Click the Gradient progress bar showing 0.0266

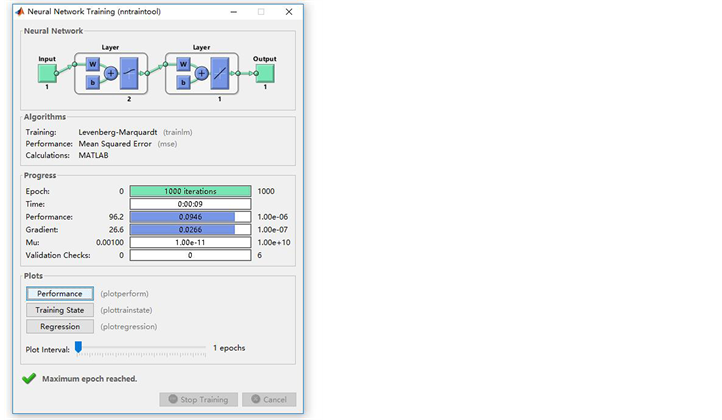click(190, 229)
